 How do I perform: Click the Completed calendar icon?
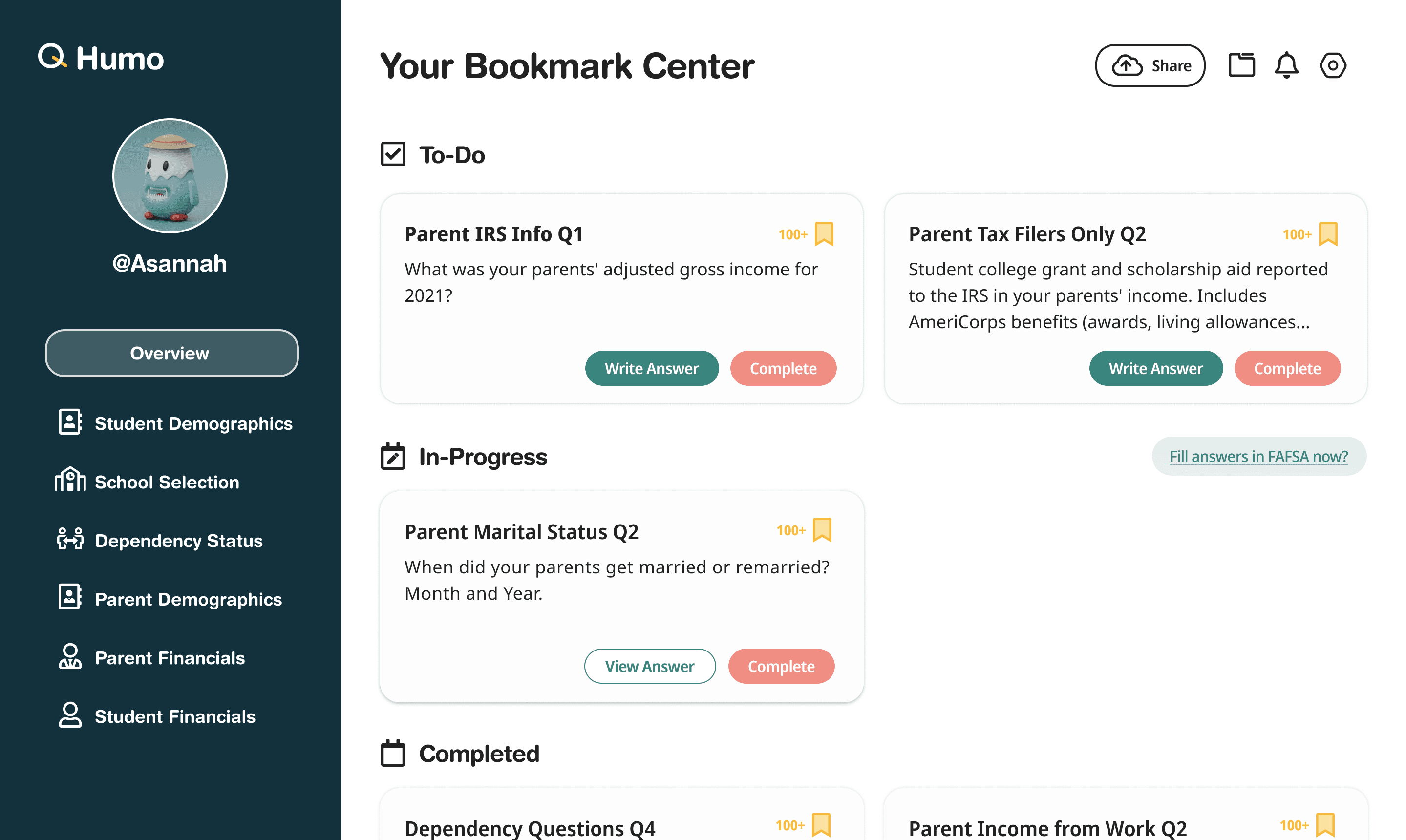click(393, 754)
